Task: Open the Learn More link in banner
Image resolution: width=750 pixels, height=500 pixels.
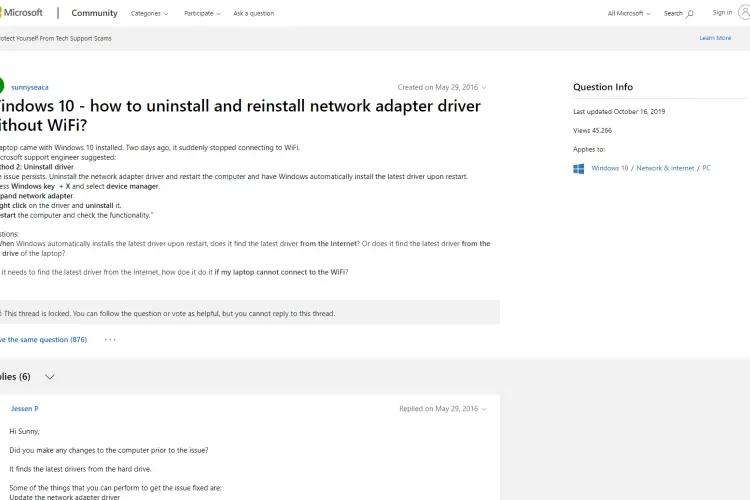Action: [715, 38]
